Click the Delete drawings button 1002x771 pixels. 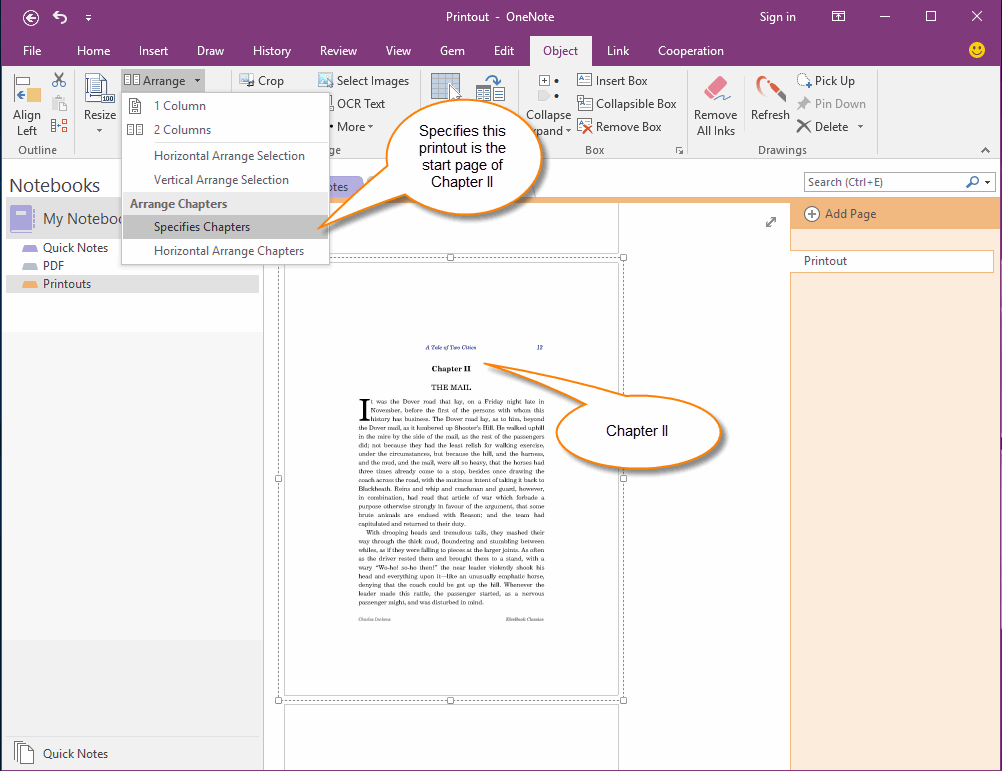click(x=823, y=126)
